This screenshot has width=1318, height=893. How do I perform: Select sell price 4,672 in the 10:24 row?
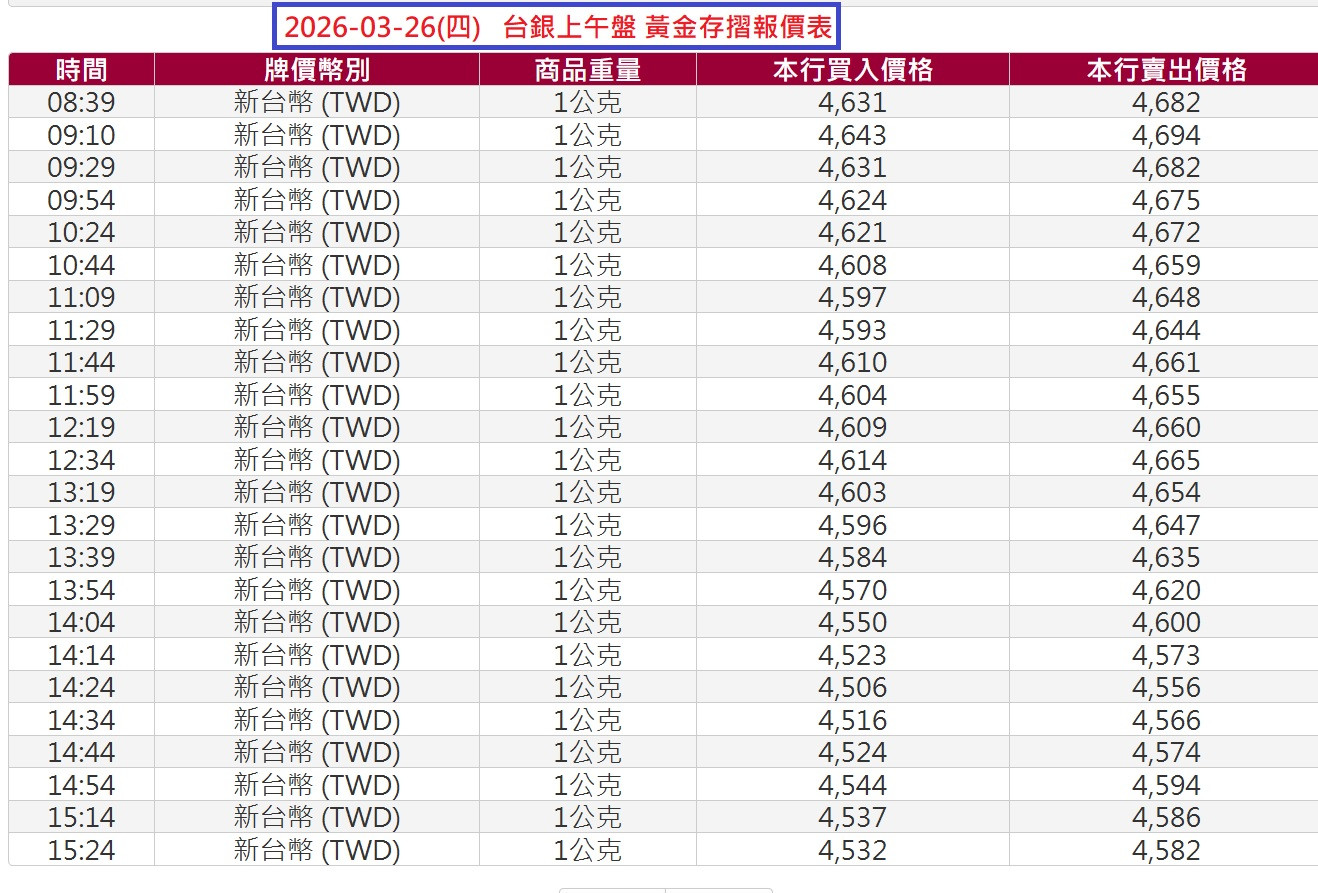click(x=1166, y=232)
